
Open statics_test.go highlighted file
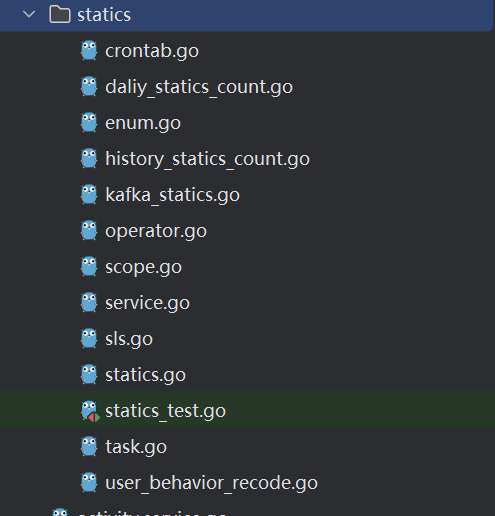(165, 411)
